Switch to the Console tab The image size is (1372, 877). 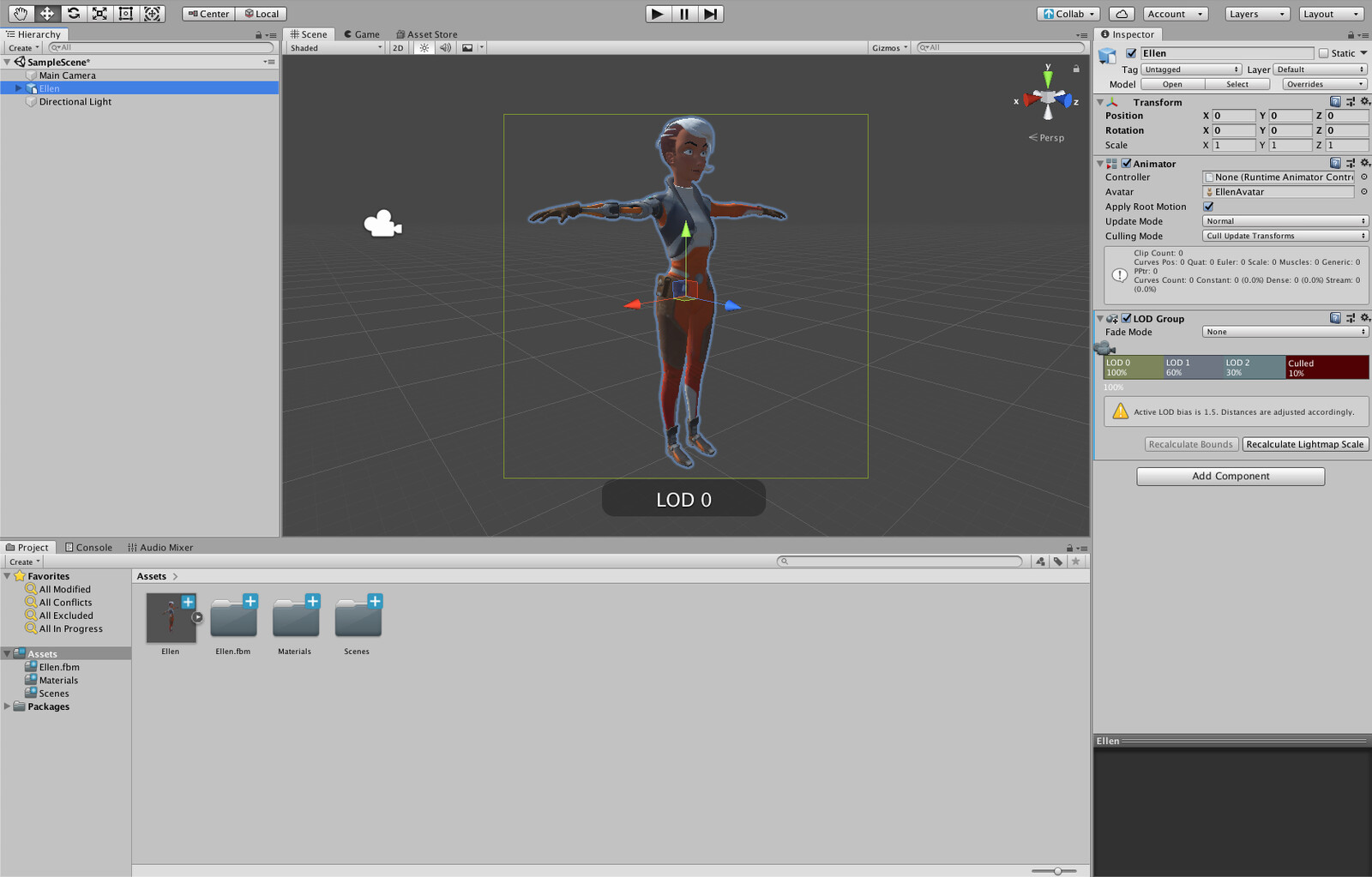click(x=88, y=547)
